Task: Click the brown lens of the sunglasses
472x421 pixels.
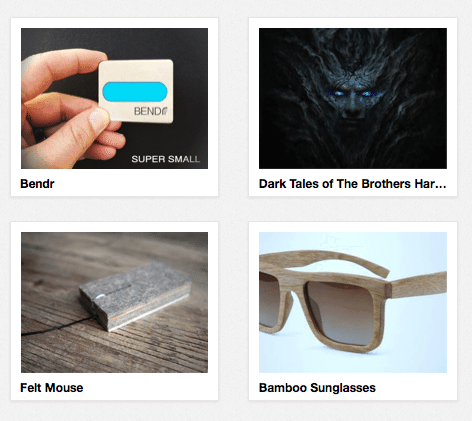Action: [x=342, y=312]
